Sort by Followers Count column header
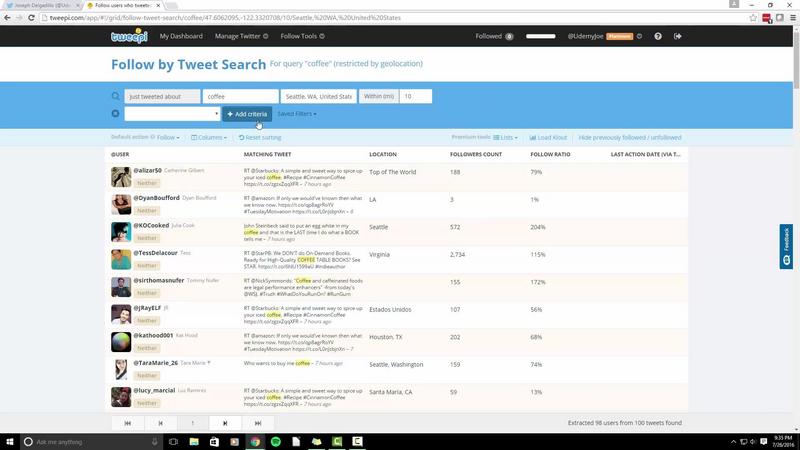 coord(476,154)
